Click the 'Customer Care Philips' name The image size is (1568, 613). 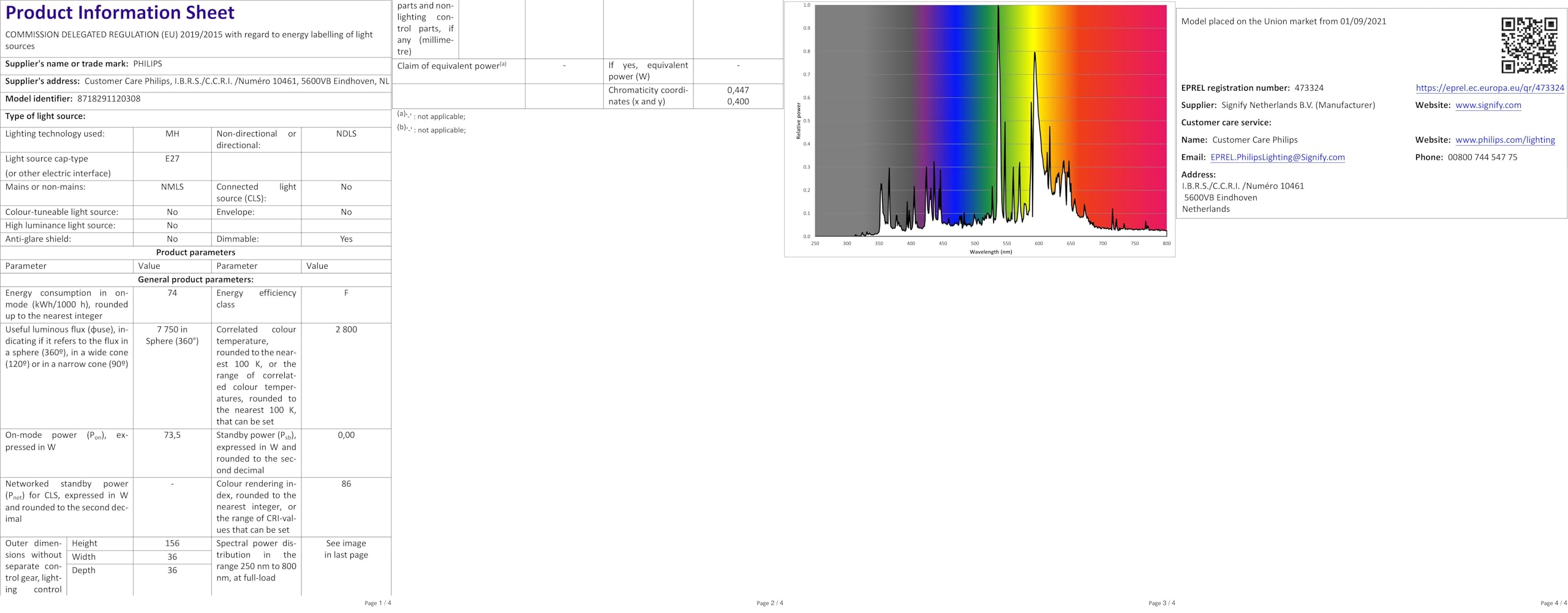1254,140
